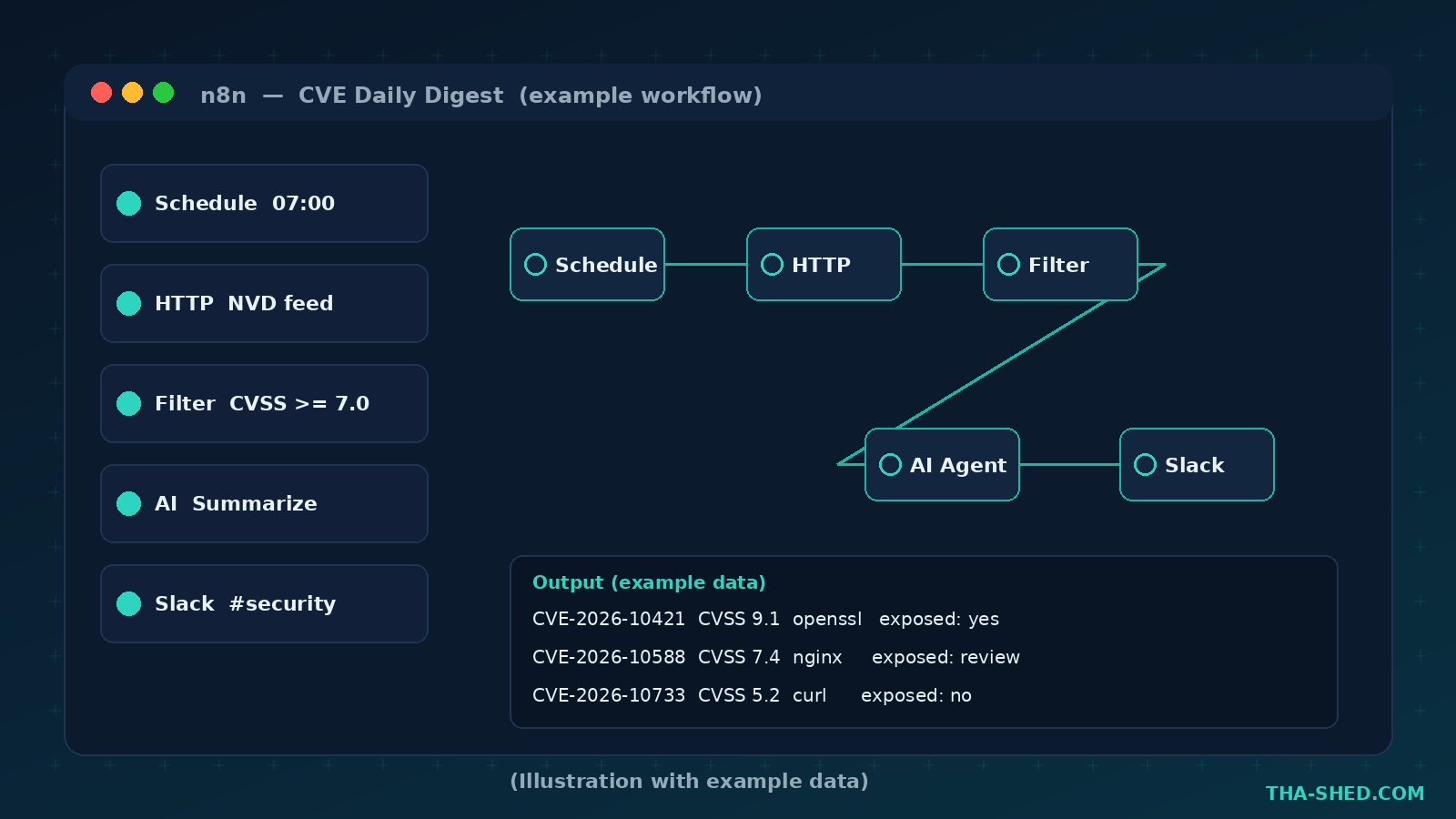Select the Slack #security step card

[264, 603]
